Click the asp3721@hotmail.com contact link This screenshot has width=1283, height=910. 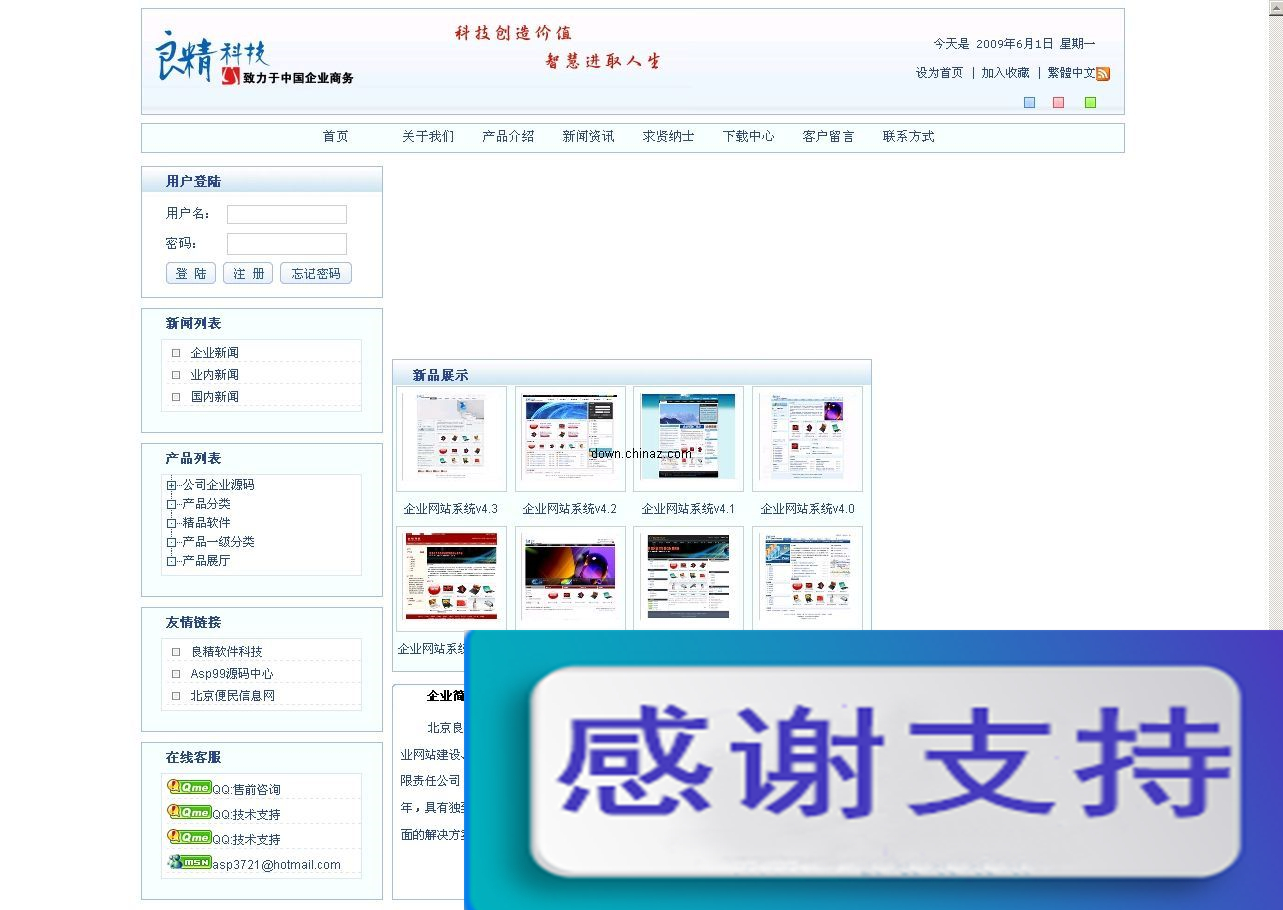click(276, 865)
